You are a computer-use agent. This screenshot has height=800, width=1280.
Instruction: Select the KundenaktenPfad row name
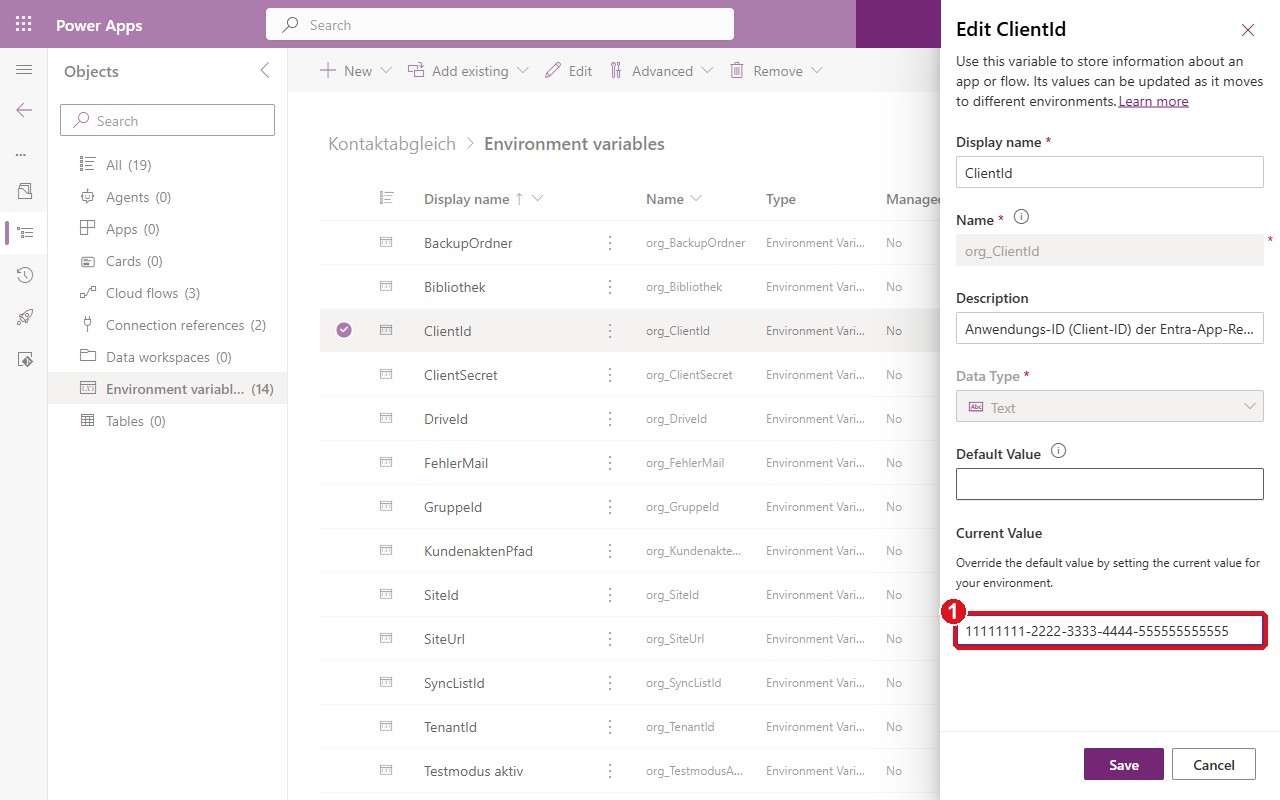pyautogui.click(x=478, y=551)
